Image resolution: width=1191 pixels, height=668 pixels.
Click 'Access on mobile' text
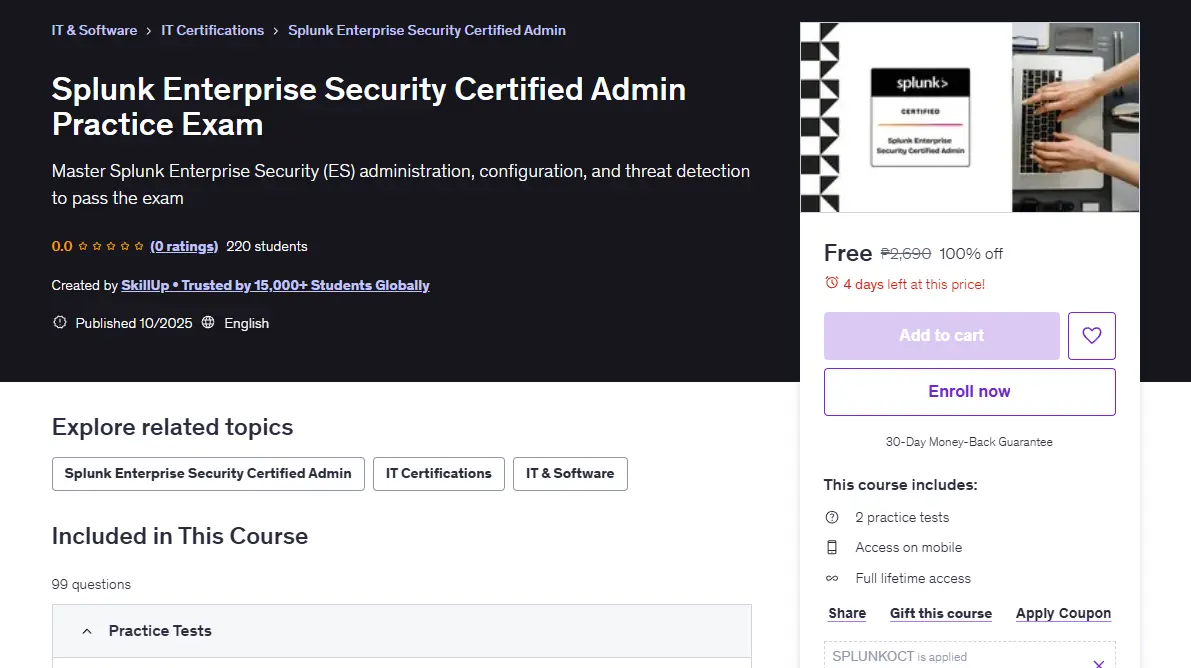coord(908,547)
